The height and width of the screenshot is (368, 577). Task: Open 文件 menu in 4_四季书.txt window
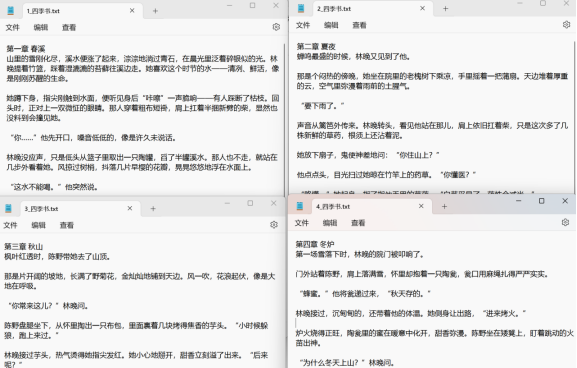(302, 223)
